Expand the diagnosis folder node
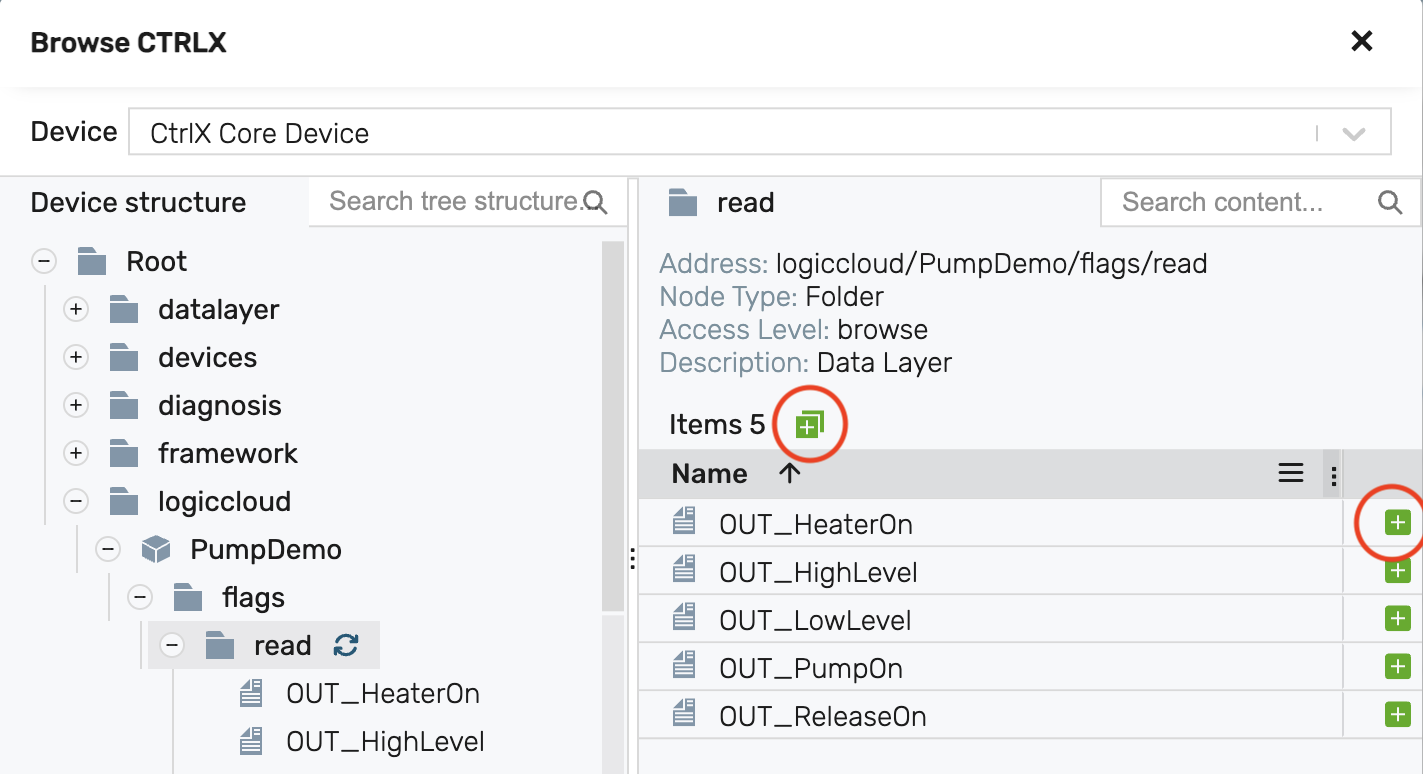This screenshot has width=1423, height=774. 76,406
